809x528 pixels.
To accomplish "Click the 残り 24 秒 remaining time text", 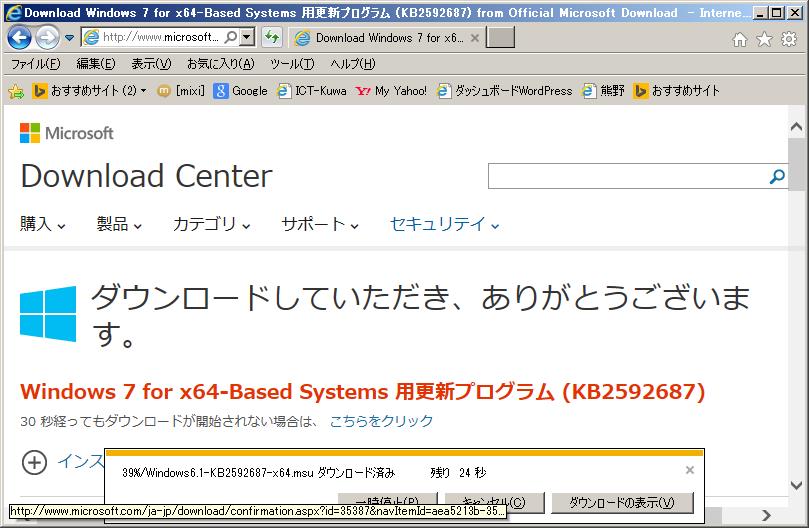I will 458,473.
